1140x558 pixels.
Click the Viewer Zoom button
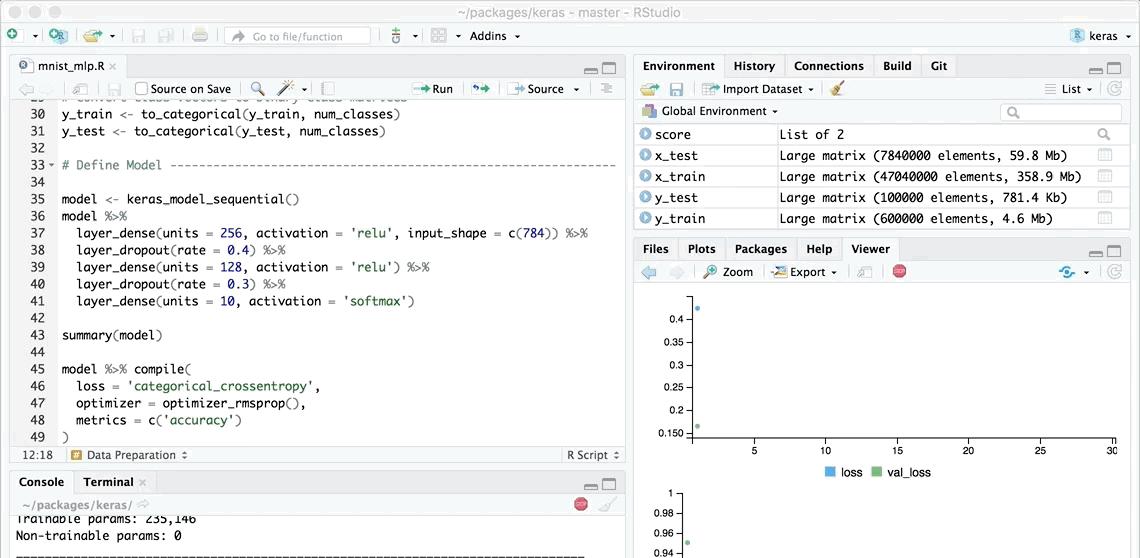(x=728, y=271)
